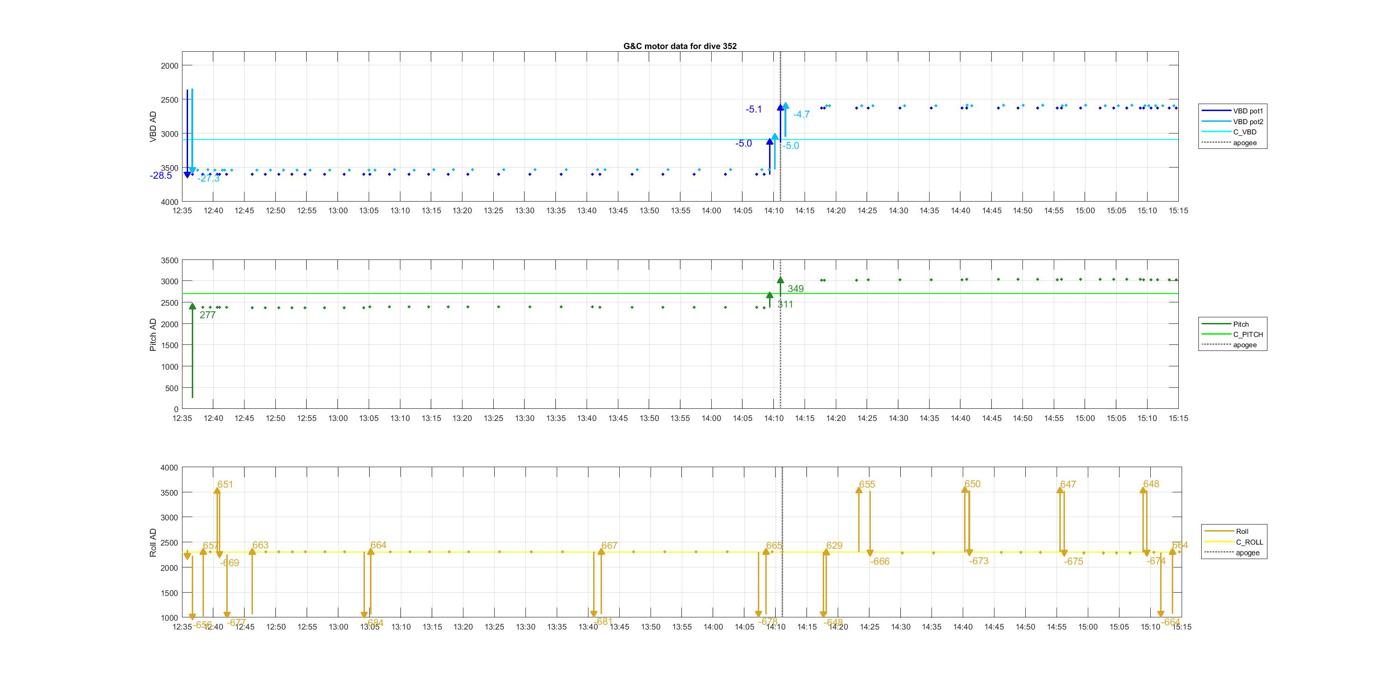This screenshot has width=1400, height=693.
Task: Click apogee entry in the Roll legend
Action: (x=1233, y=553)
